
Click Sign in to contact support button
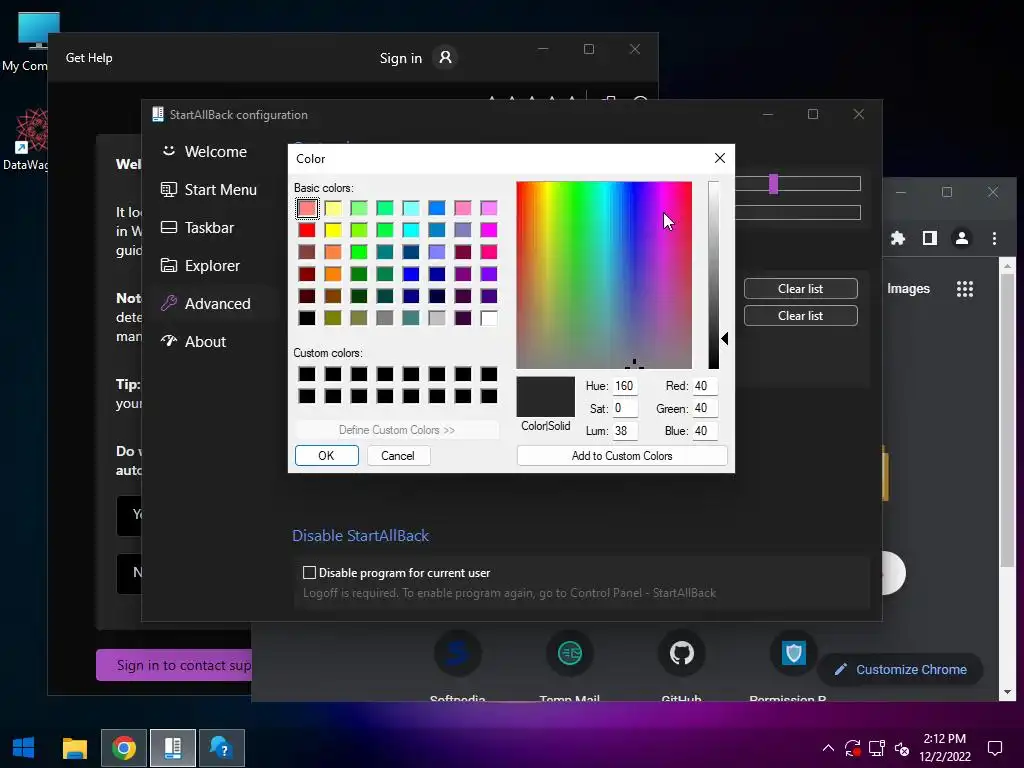(x=174, y=665)
